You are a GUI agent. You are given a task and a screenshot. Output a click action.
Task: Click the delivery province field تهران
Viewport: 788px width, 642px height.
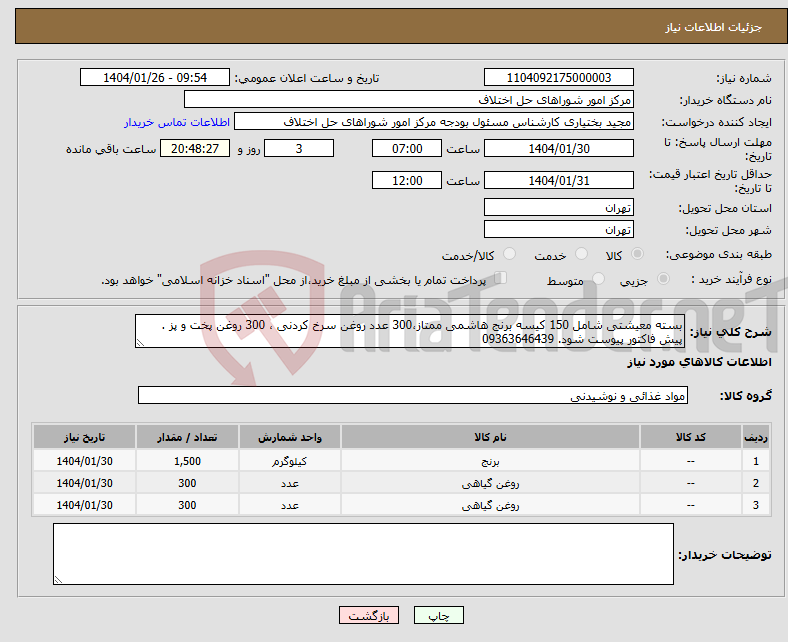pyautogui.click(x=558, y=207)
